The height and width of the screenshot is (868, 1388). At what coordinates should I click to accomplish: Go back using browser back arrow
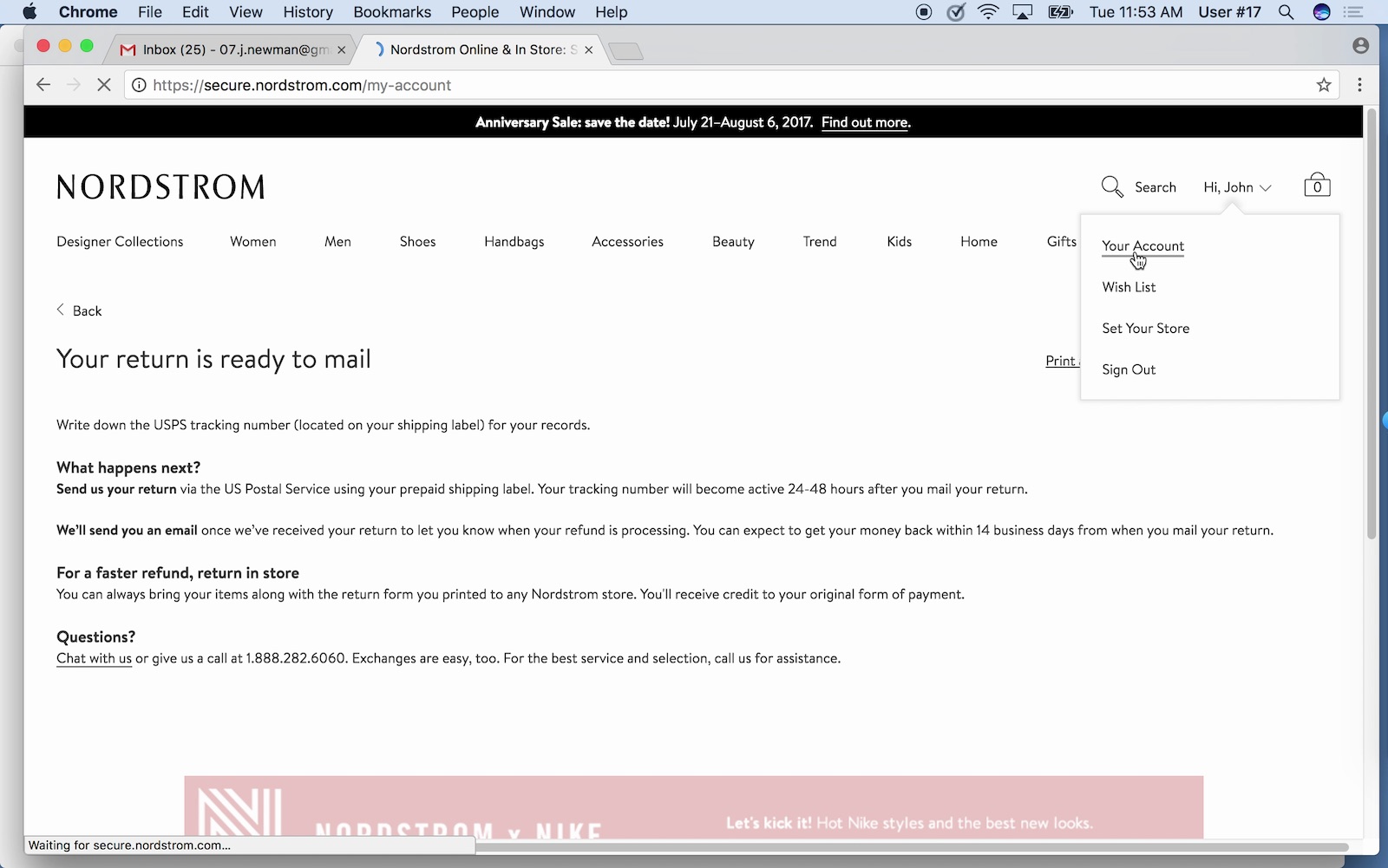[x=43, y=85]
